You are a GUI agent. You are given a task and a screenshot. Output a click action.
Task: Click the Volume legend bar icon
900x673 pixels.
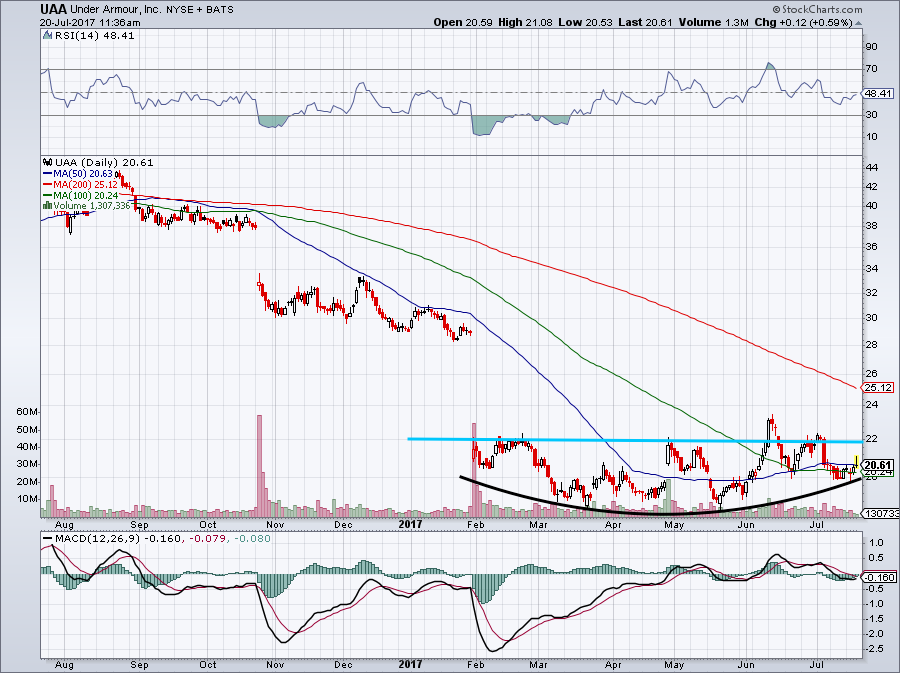click(44, 205)
